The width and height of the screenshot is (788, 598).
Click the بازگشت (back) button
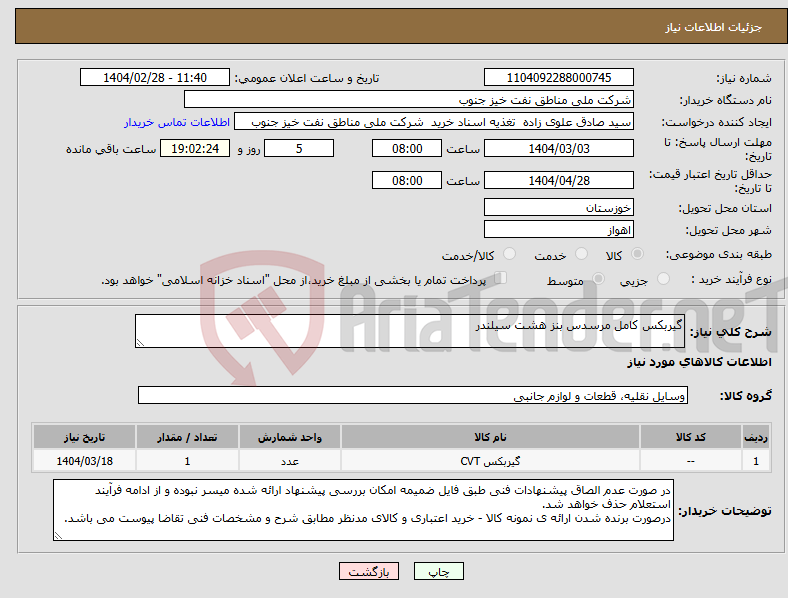pyautogui.click(x=369, y=571)
